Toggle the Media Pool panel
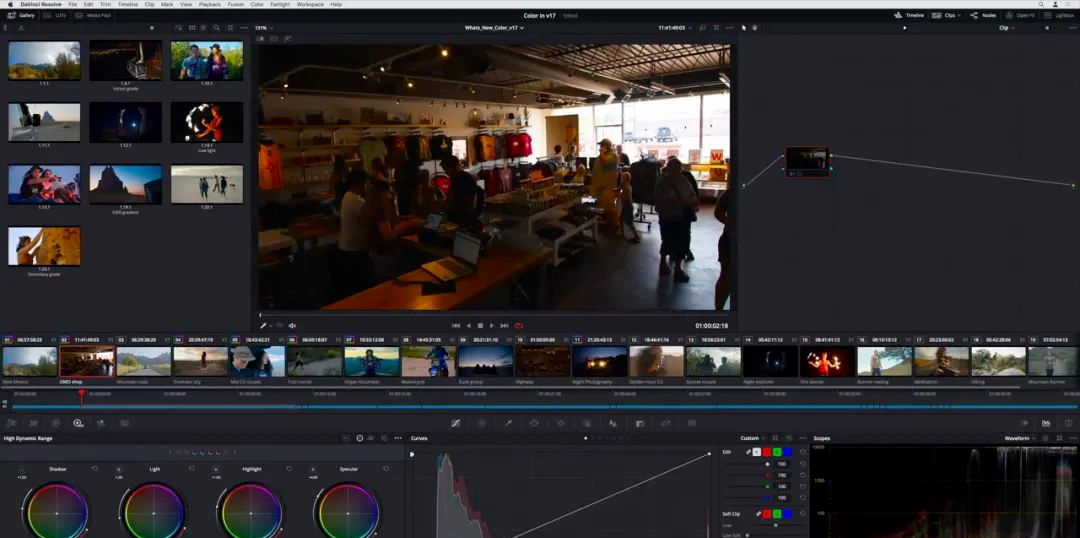 coord(92,15)
